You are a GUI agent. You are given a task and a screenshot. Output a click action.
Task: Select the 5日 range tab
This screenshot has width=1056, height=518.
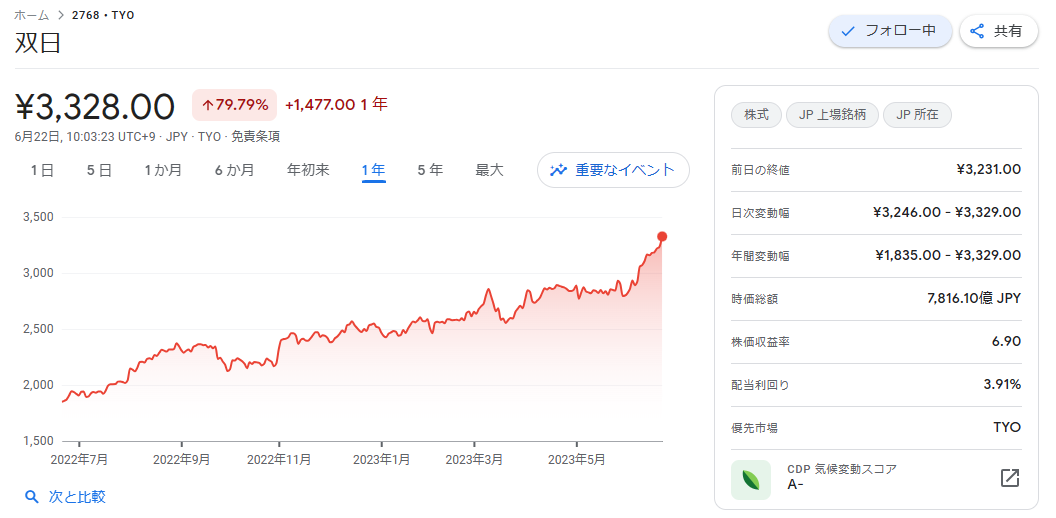(x=99, y=170)
